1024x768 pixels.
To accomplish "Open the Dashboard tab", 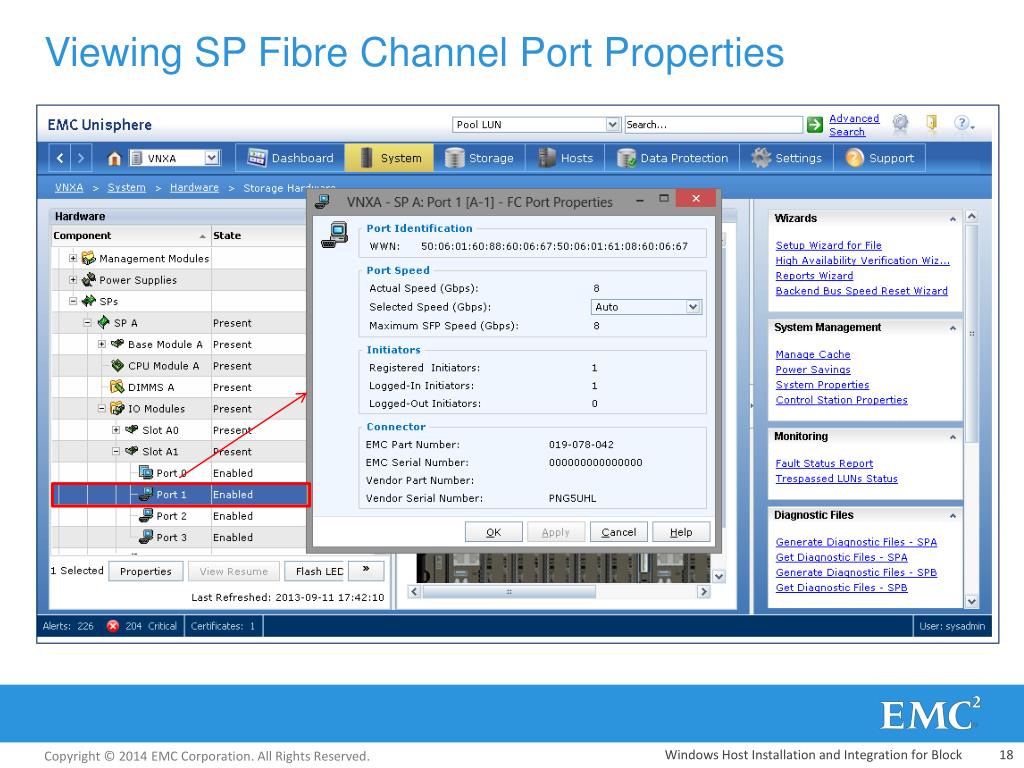I will point(290,158).
